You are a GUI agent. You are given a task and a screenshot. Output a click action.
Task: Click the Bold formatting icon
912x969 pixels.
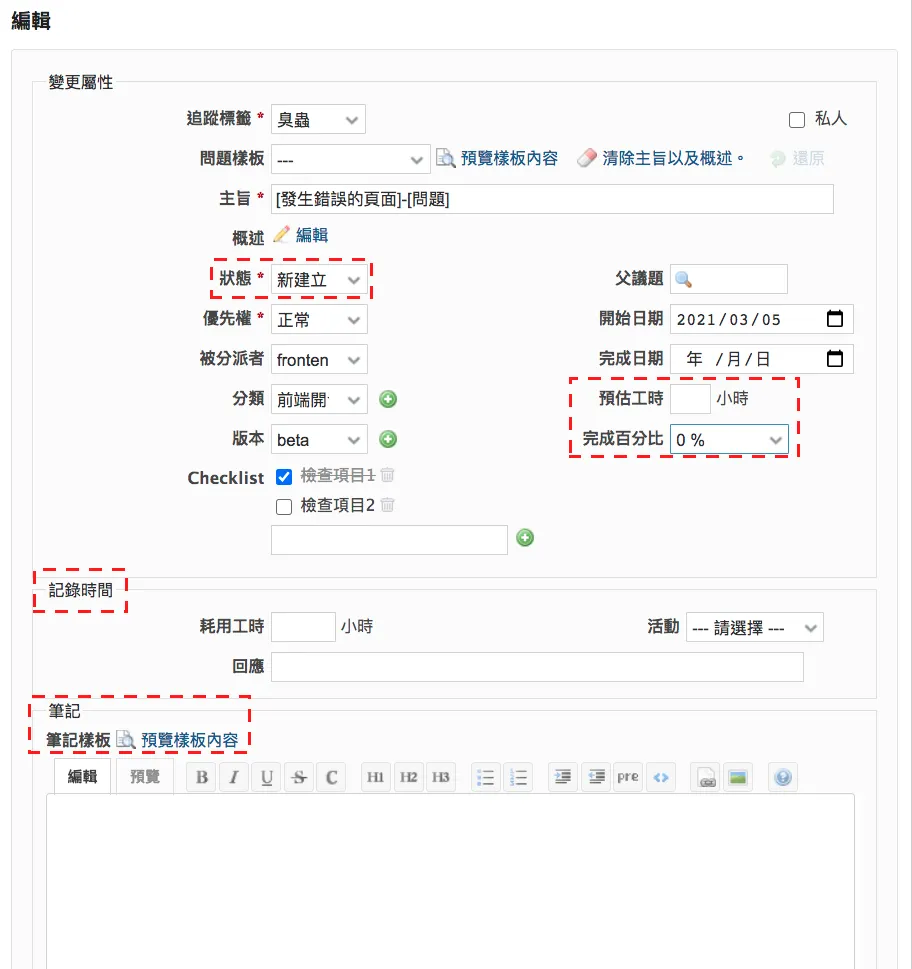[201, 777]
